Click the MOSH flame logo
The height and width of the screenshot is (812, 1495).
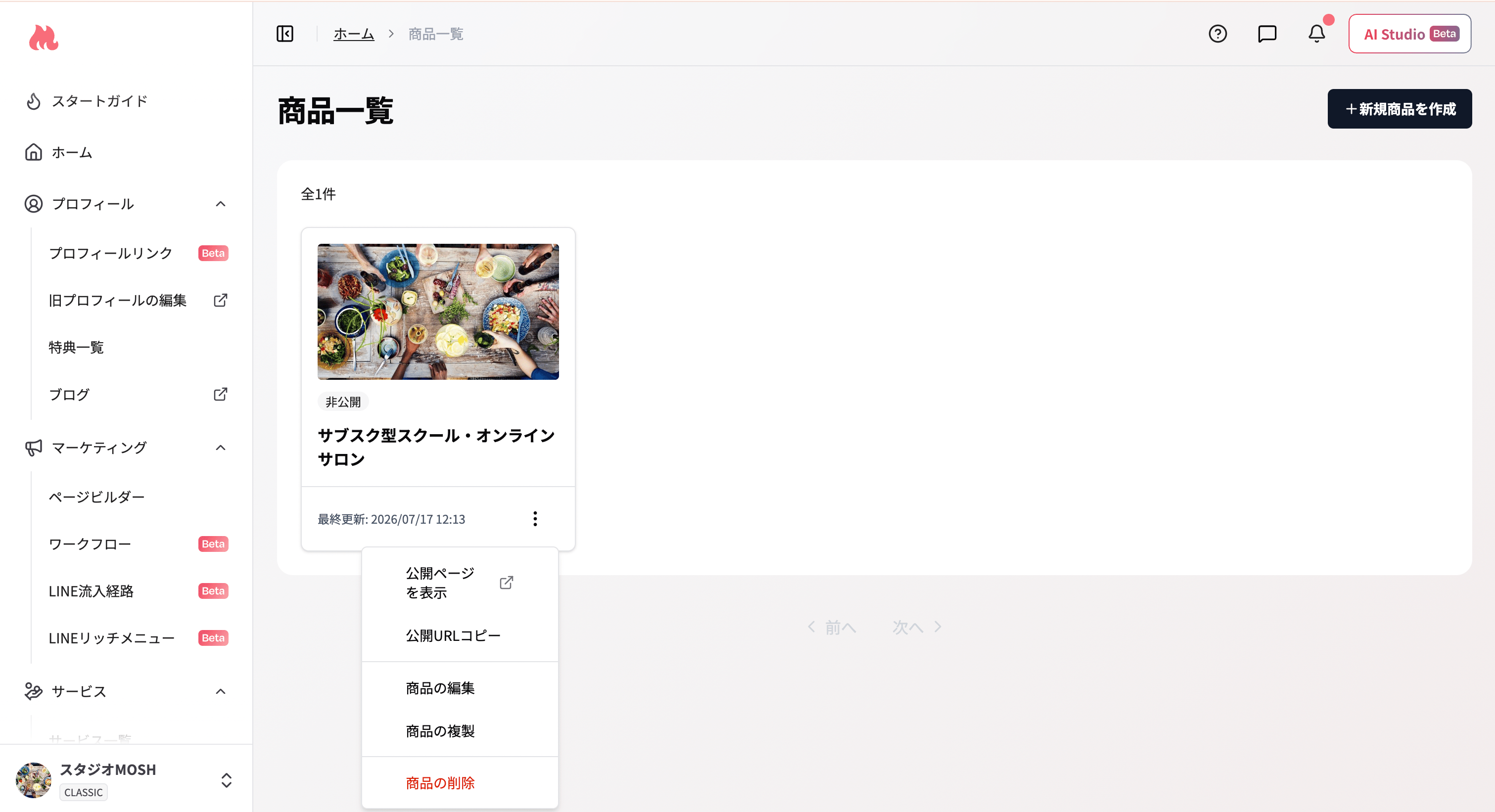click(44, 38)
